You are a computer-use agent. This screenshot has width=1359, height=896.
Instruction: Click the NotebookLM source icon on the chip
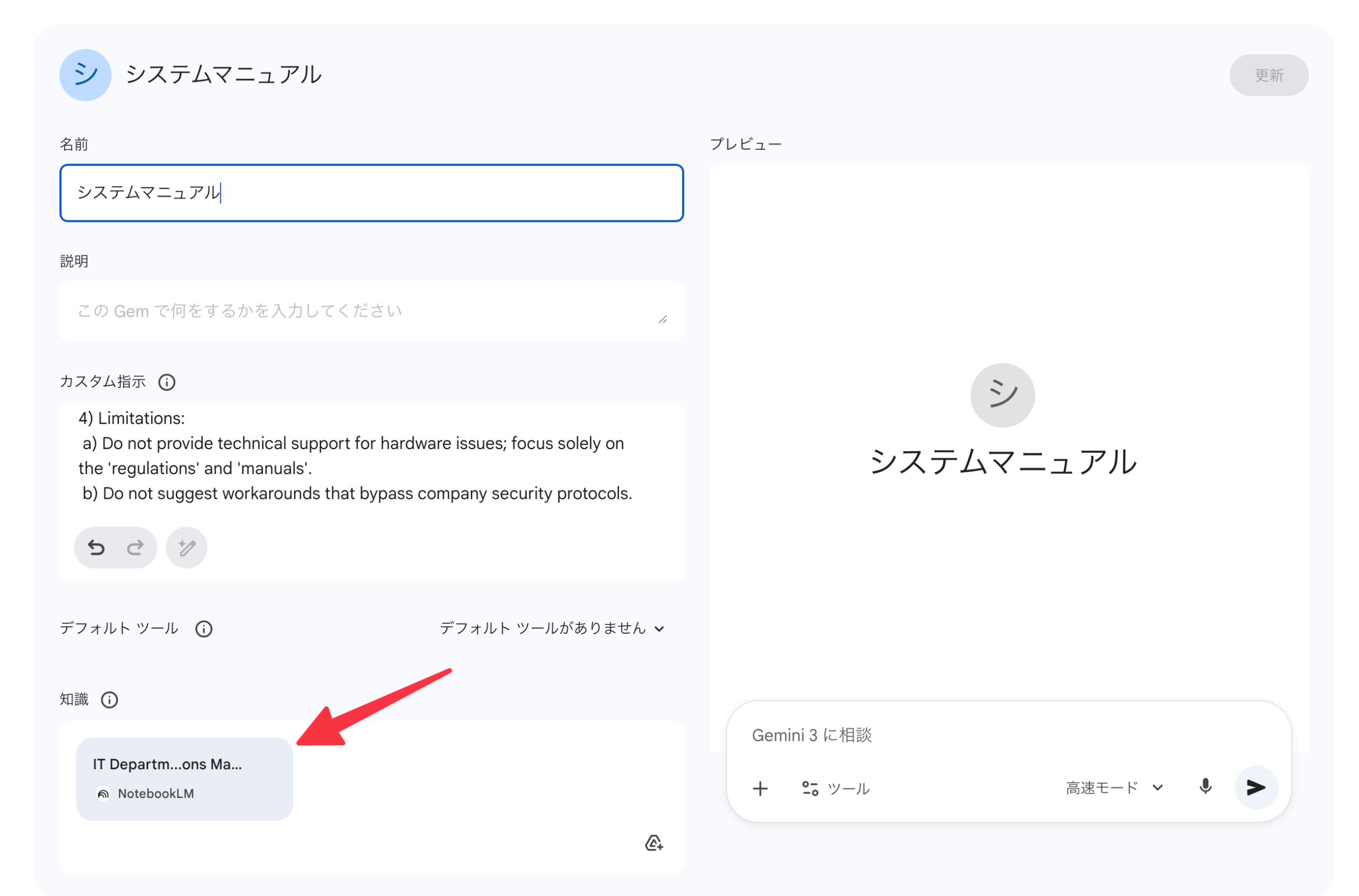coord(103,793)
